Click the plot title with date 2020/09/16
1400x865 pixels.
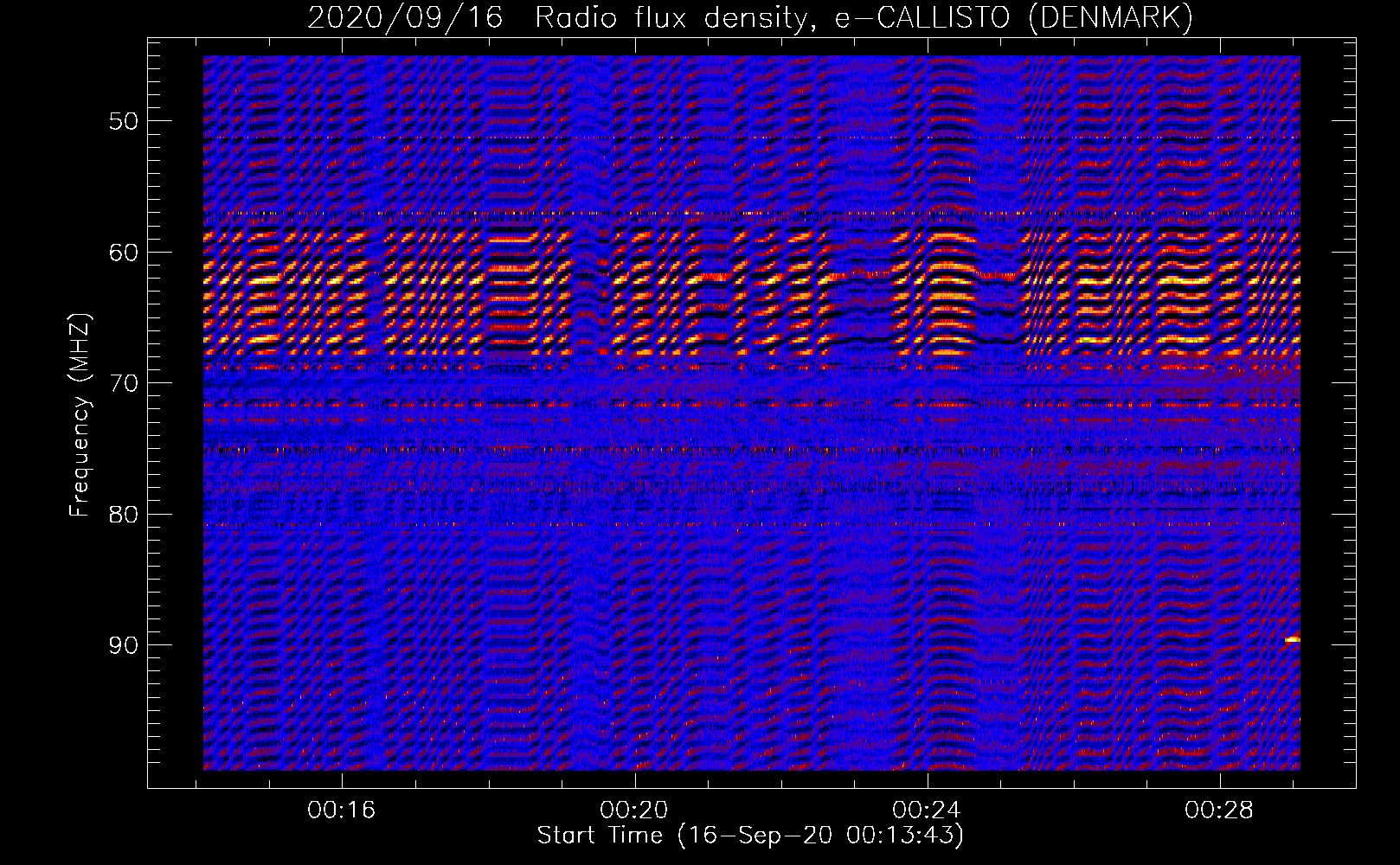click(750, 17)
